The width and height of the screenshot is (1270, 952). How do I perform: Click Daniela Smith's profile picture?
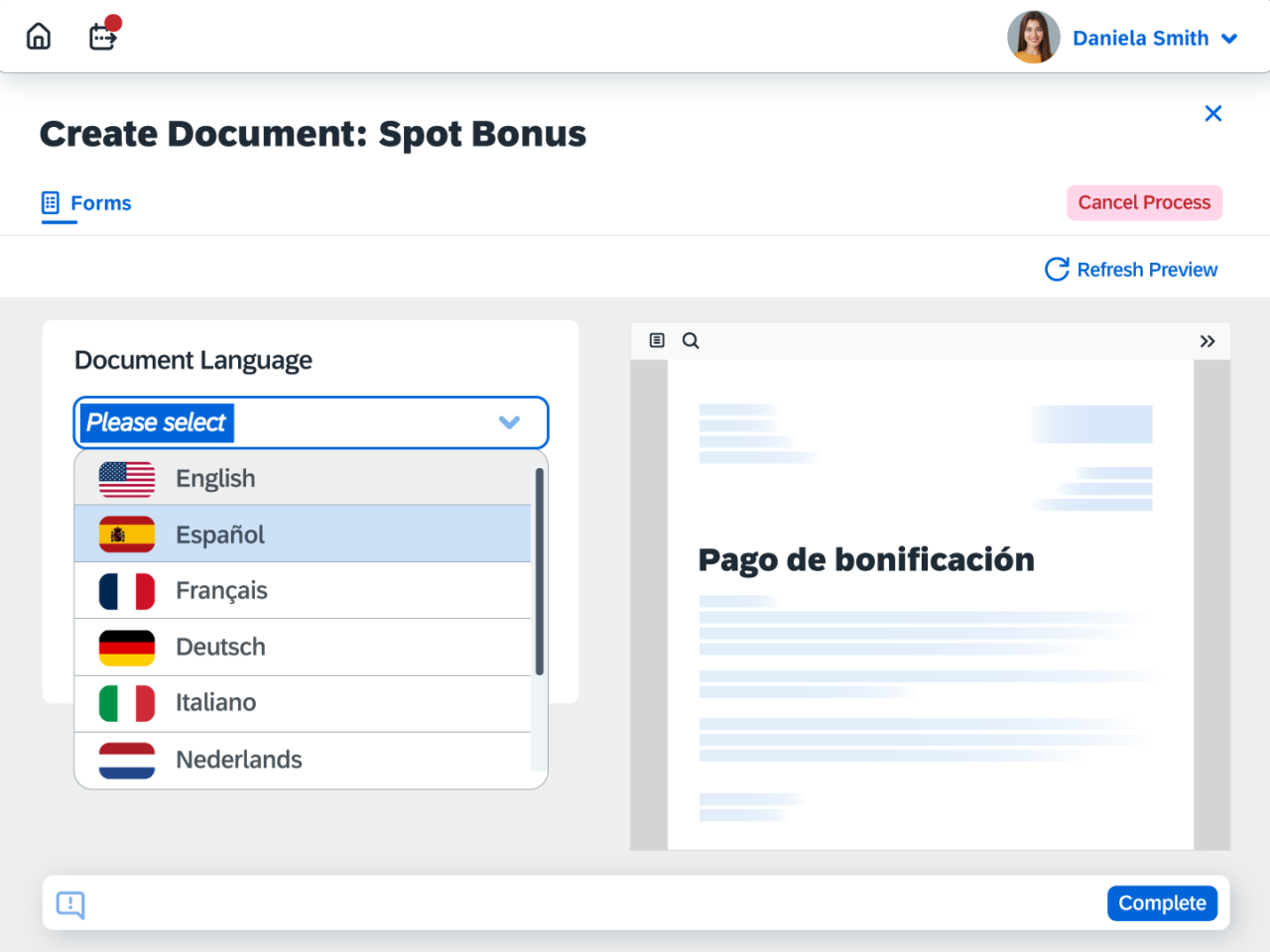pyautogui.click(x=1033, y=37)
